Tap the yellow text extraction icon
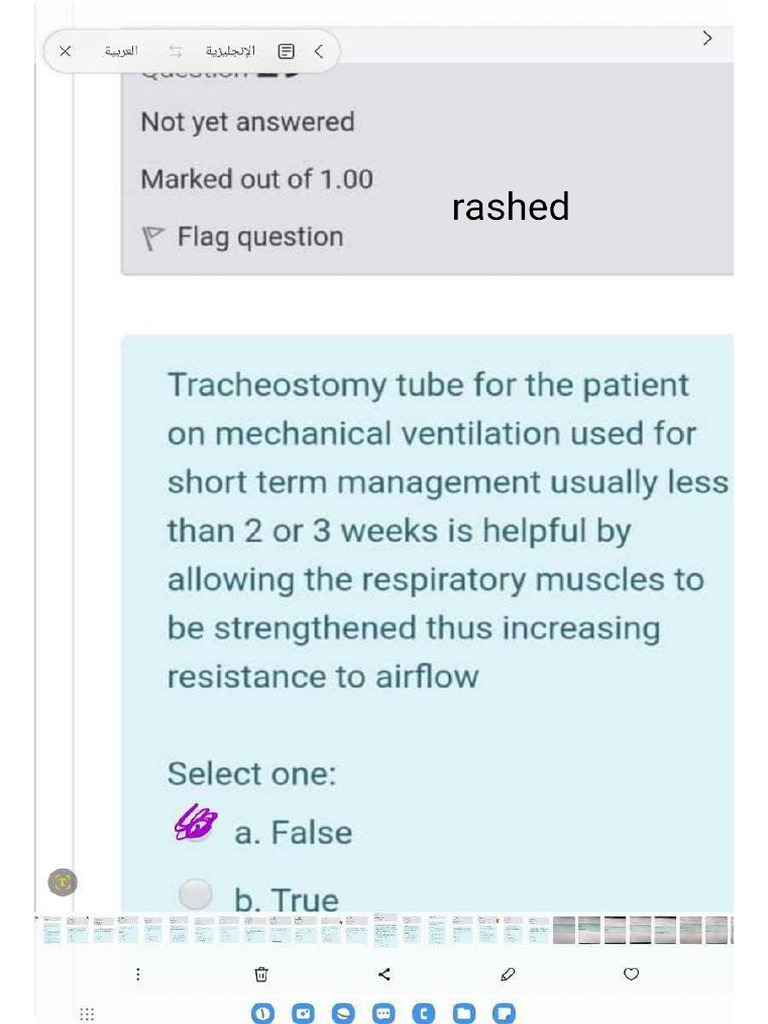The image size is (768, 1024). pyautogui.click(x=63, y=881)
